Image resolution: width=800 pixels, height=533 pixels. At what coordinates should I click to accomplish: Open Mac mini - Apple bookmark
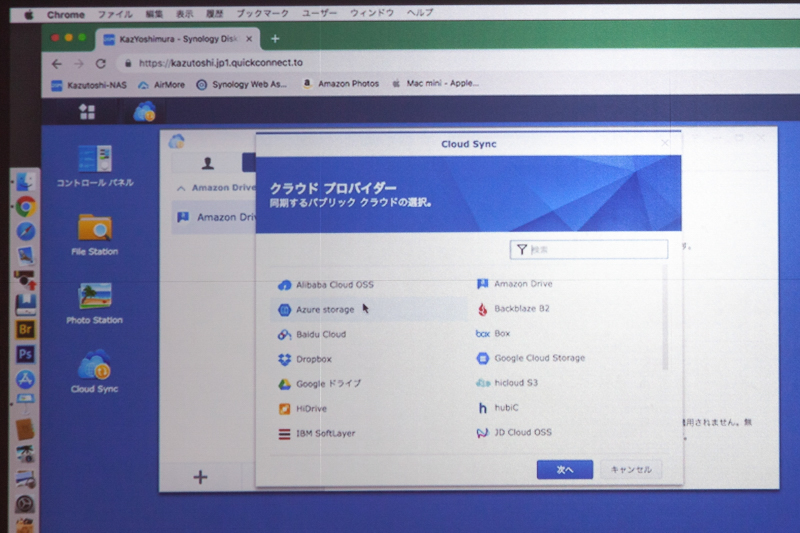[x=435, y=83]
